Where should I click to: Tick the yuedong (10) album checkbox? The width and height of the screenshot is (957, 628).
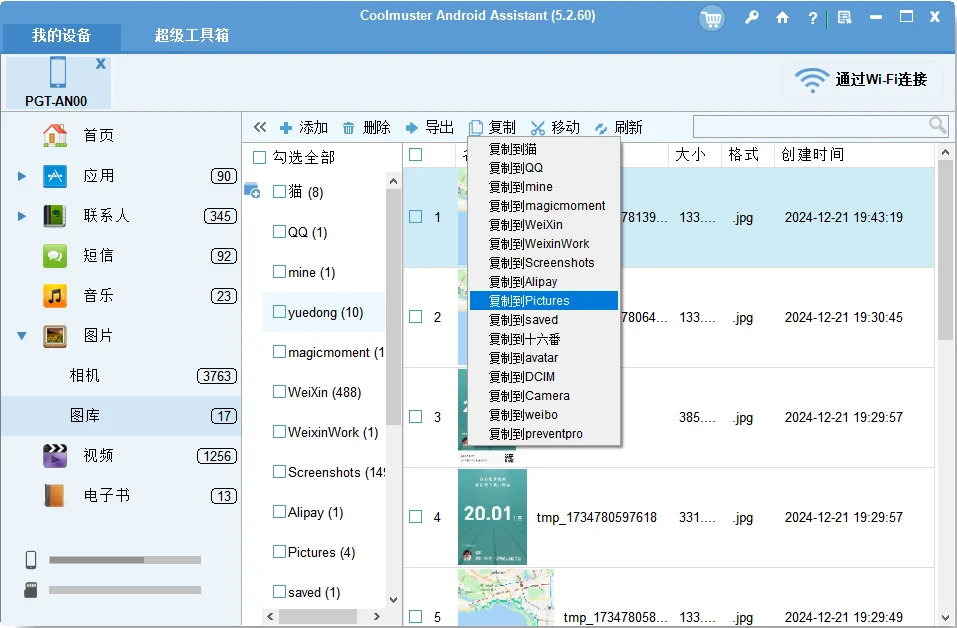[279, 312]
